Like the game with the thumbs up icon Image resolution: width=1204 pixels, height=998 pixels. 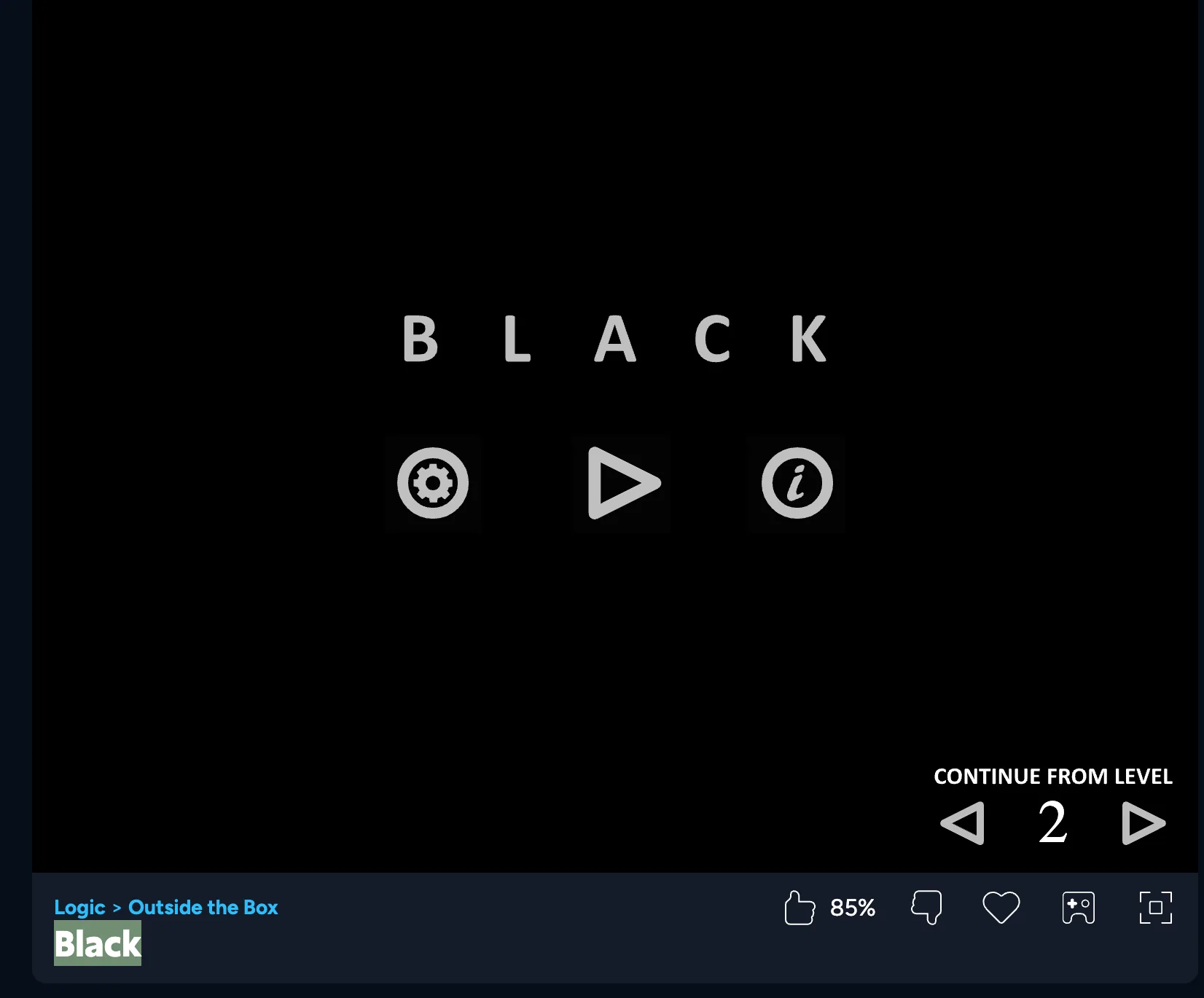(799, 908)
